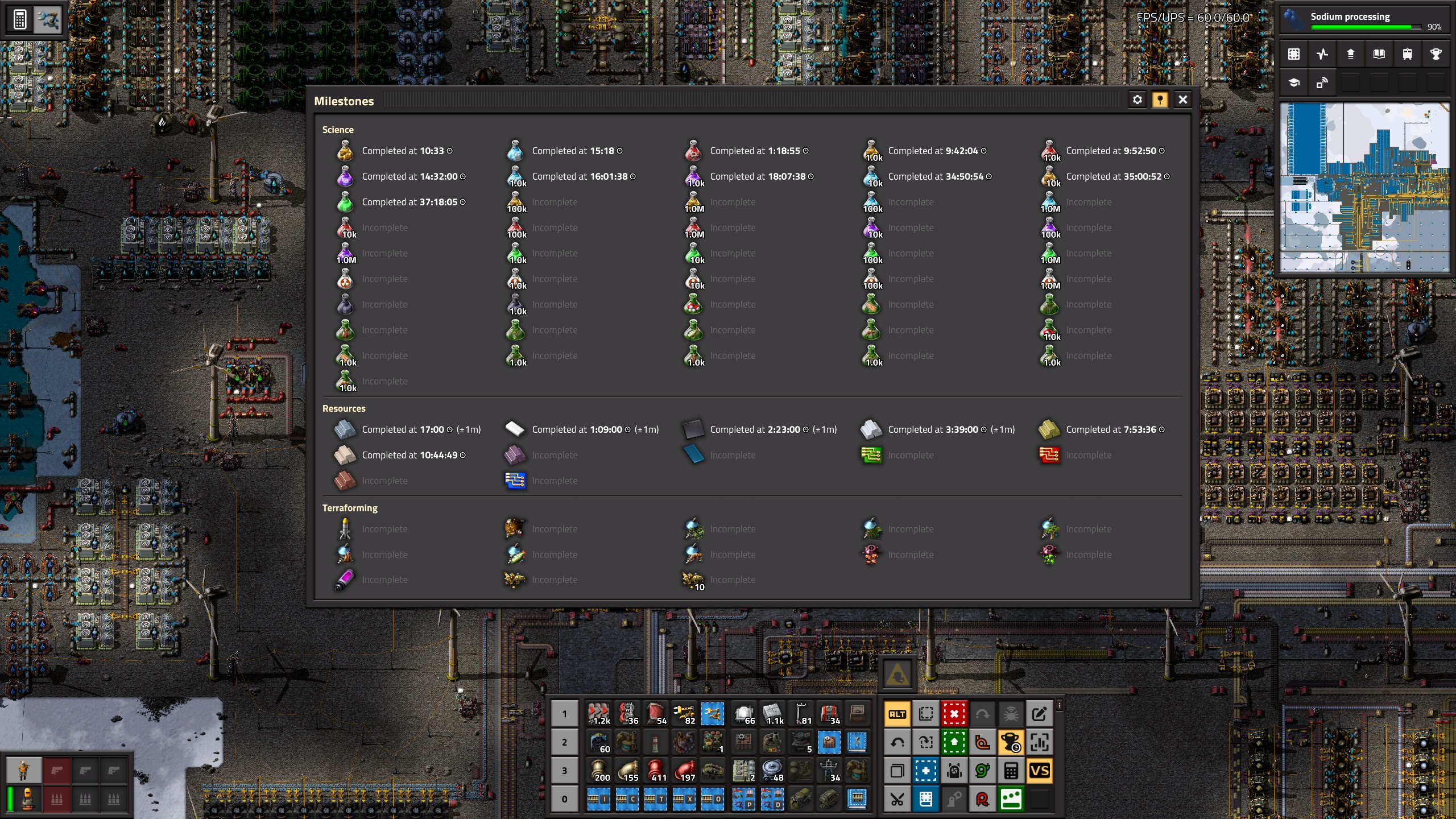Select quickbar row 2 selector
The image size is (1456, 819).
pos(564,742)
